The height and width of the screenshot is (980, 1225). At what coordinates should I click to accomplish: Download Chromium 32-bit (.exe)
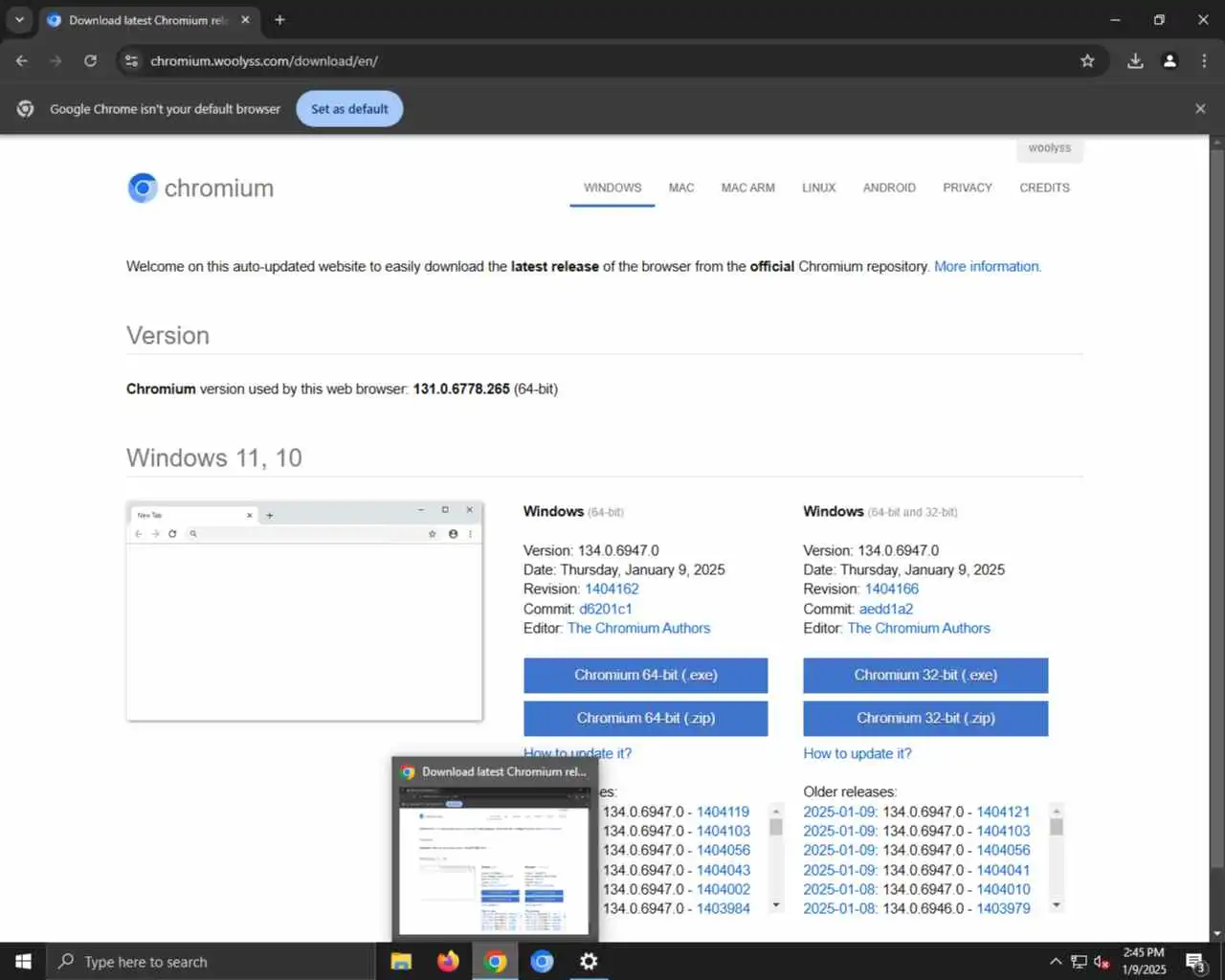pos(925,675)
